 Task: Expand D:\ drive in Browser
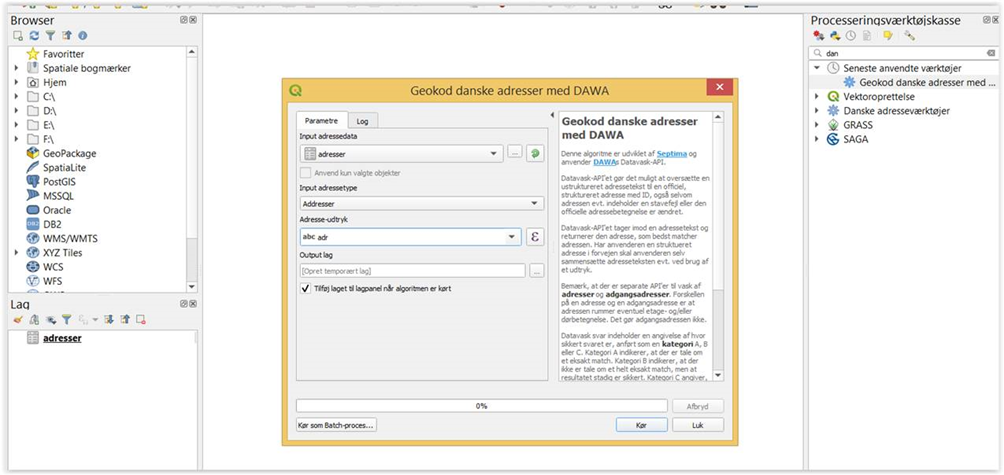(x=17, y=111)
